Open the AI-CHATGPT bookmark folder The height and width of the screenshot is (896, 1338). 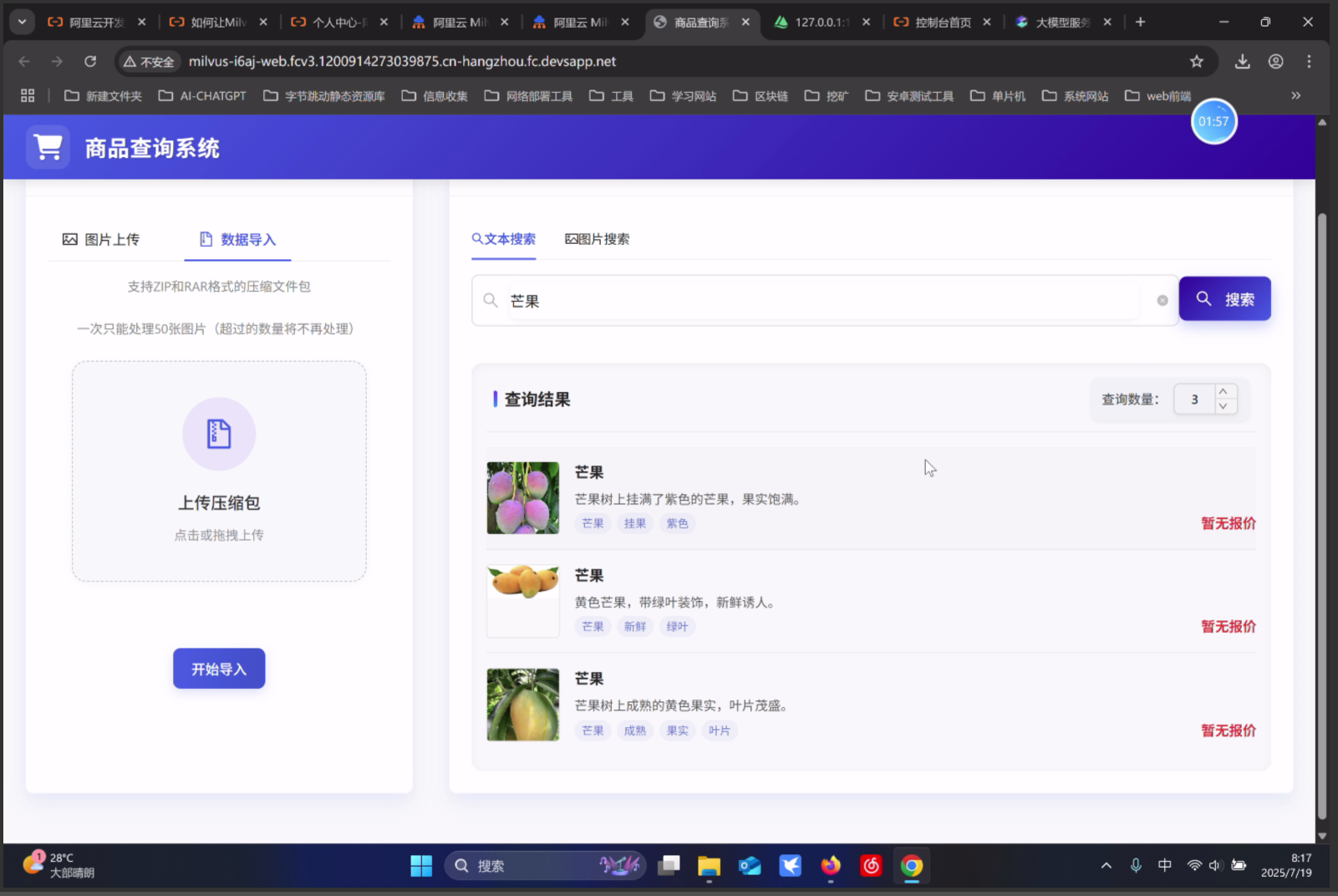point(202,96)
